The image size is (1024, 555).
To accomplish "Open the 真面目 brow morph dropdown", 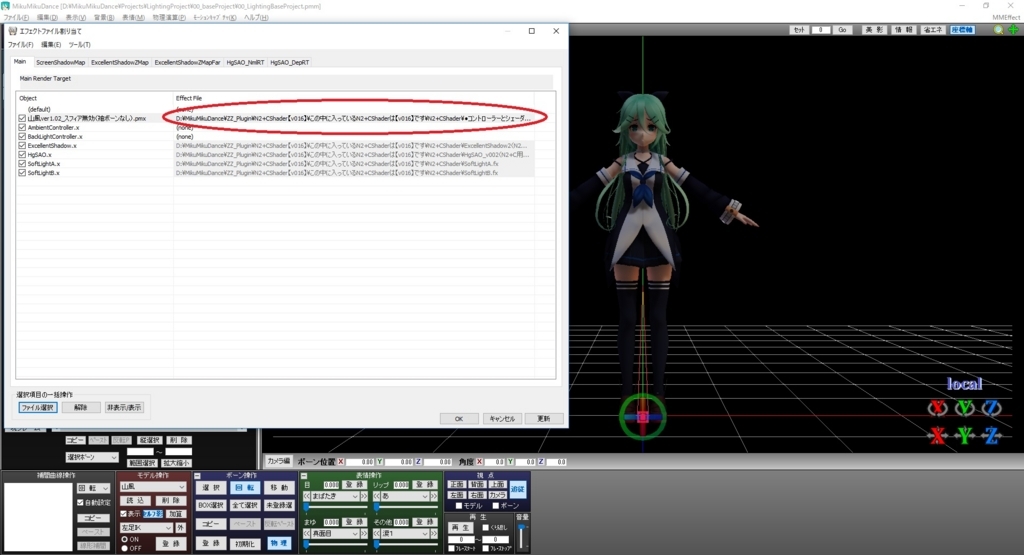I will point(336,533).
